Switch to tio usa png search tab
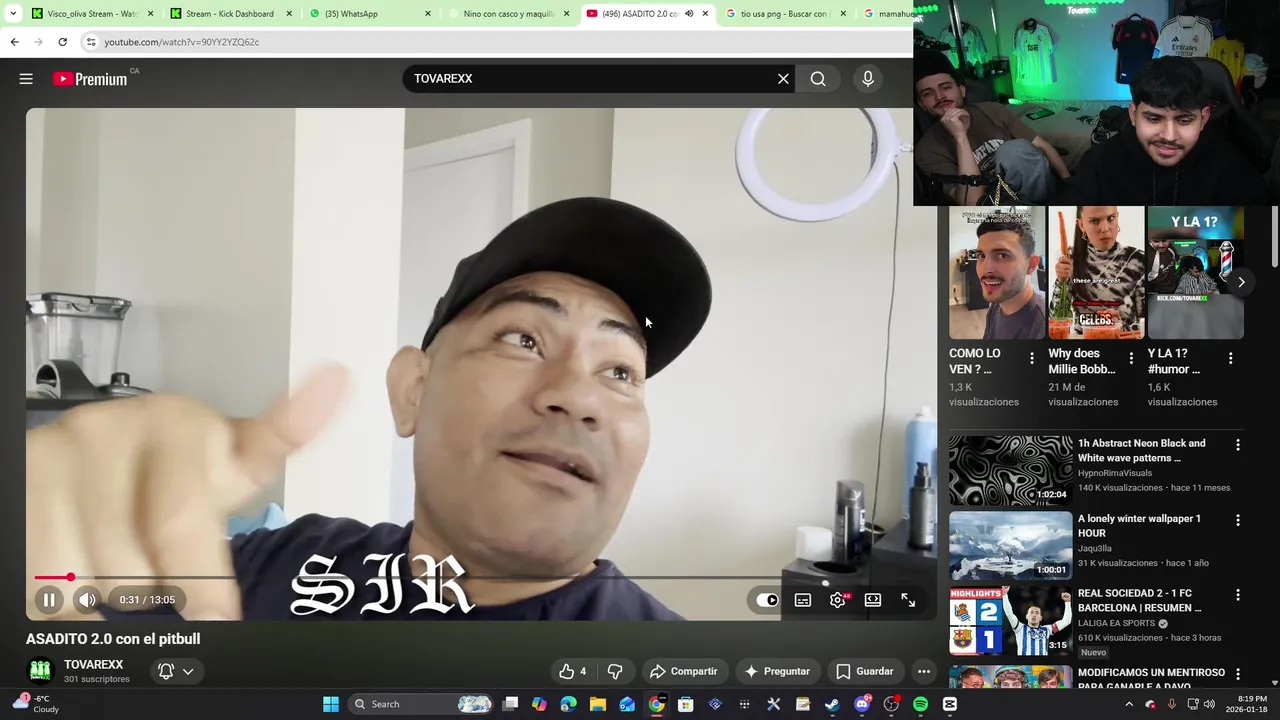The height and width of the screenshot is (720, 1280). (x=783, y=14)
